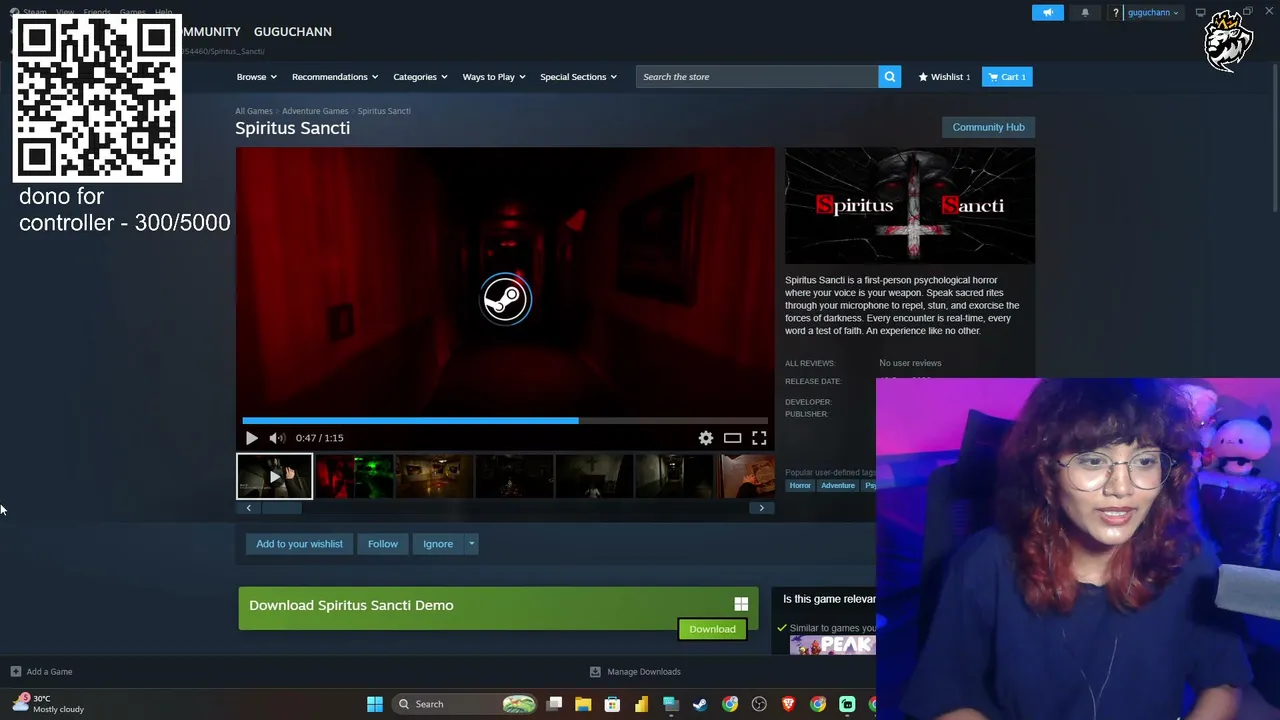Screen dimensions: 1280x720
Task: Expand the Recommendations dropdown menu
Action: pos(335,77)
